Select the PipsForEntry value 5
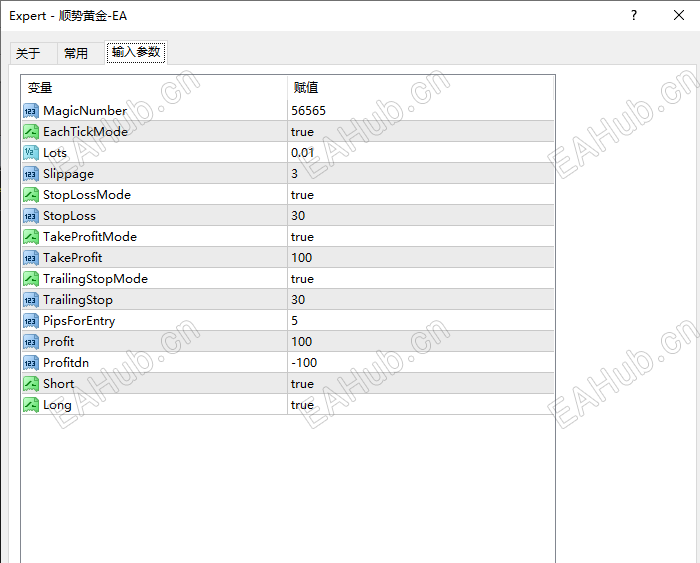Image resolution: width=700 pixels, height=563 pixels. pos(294,321)
